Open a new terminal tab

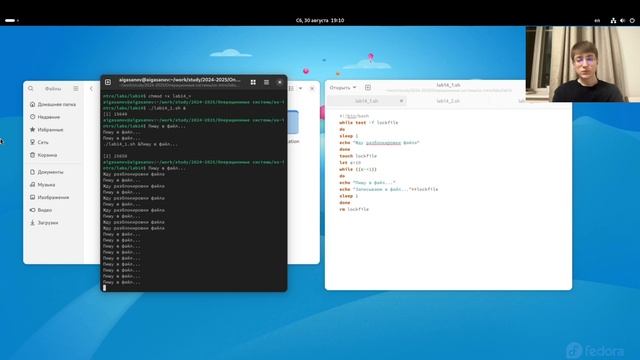(x=108, y=82)
